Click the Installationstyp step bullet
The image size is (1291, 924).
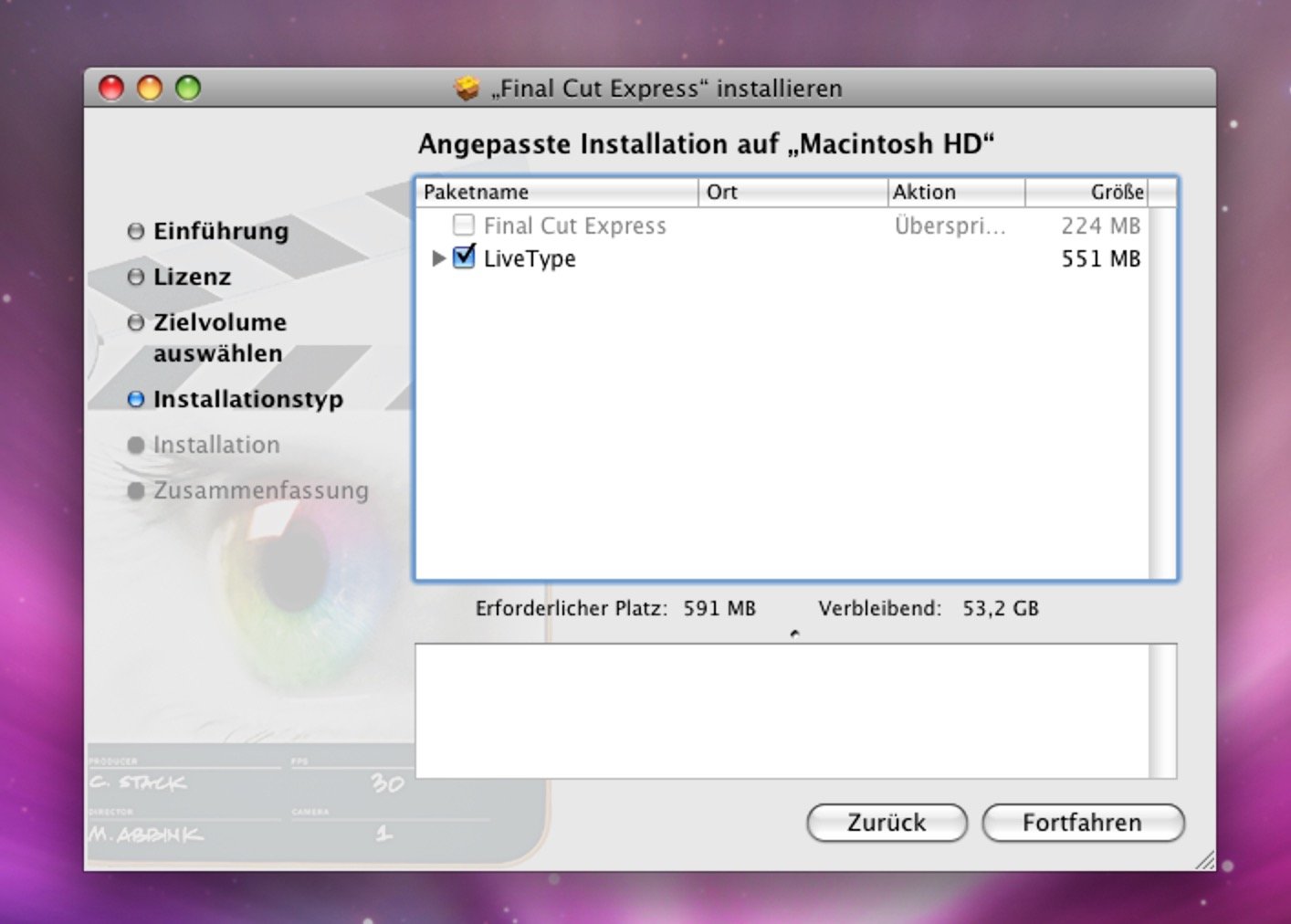click(x=136, y=399)
